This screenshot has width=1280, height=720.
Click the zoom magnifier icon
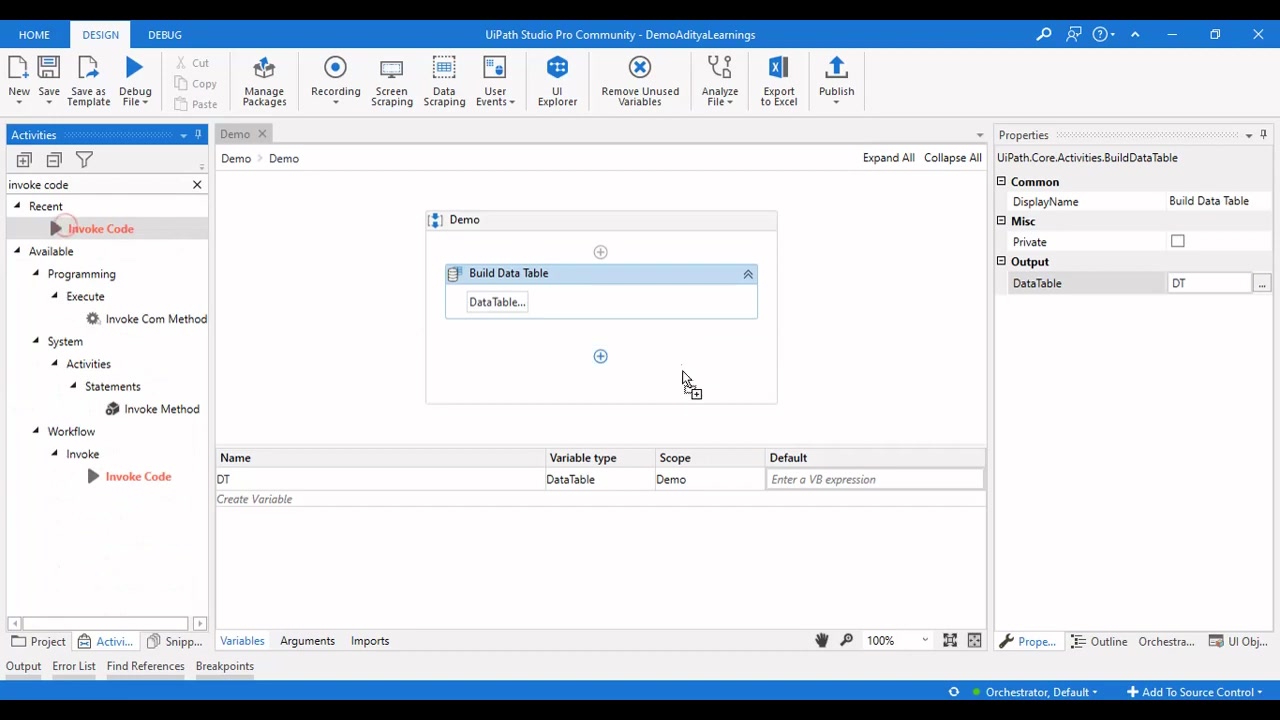(847, 640)
